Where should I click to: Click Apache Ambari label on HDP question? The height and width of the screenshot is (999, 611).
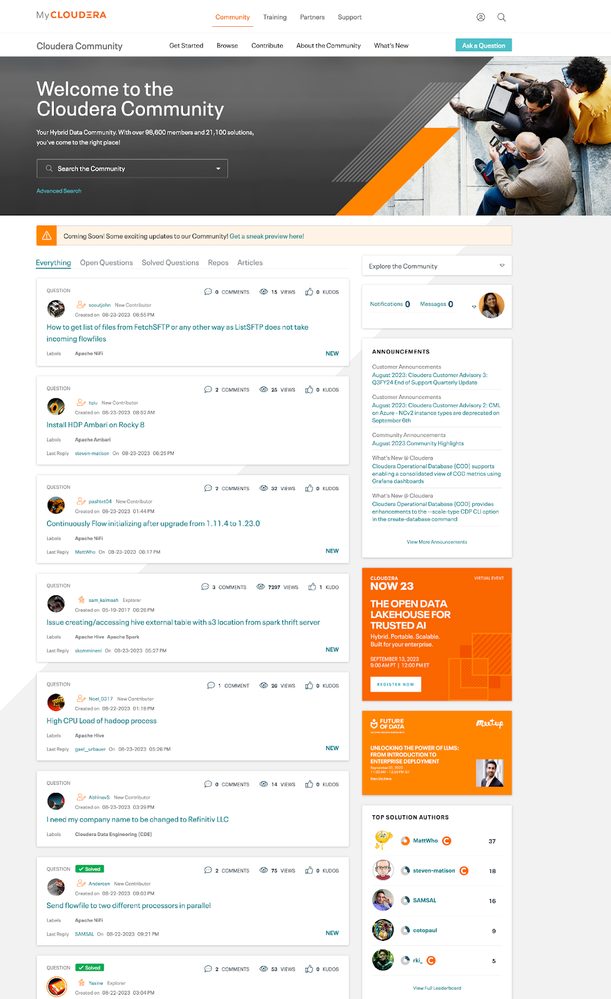93,440
